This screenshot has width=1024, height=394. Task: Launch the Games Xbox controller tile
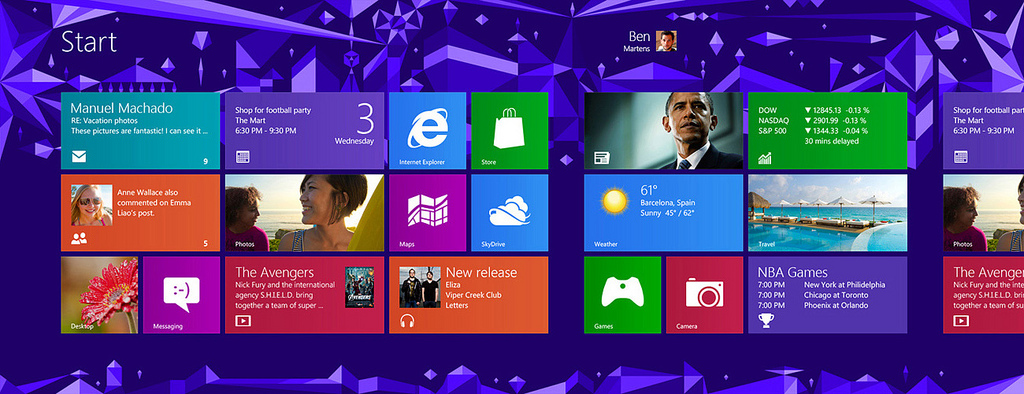click(x=622, y=295)
